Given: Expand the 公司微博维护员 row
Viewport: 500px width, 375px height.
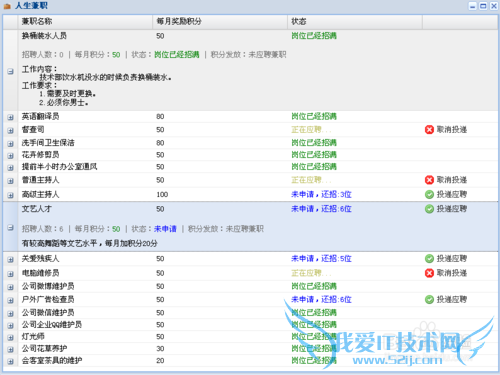Looking at the screenshot, I should [x=10, y=287].
